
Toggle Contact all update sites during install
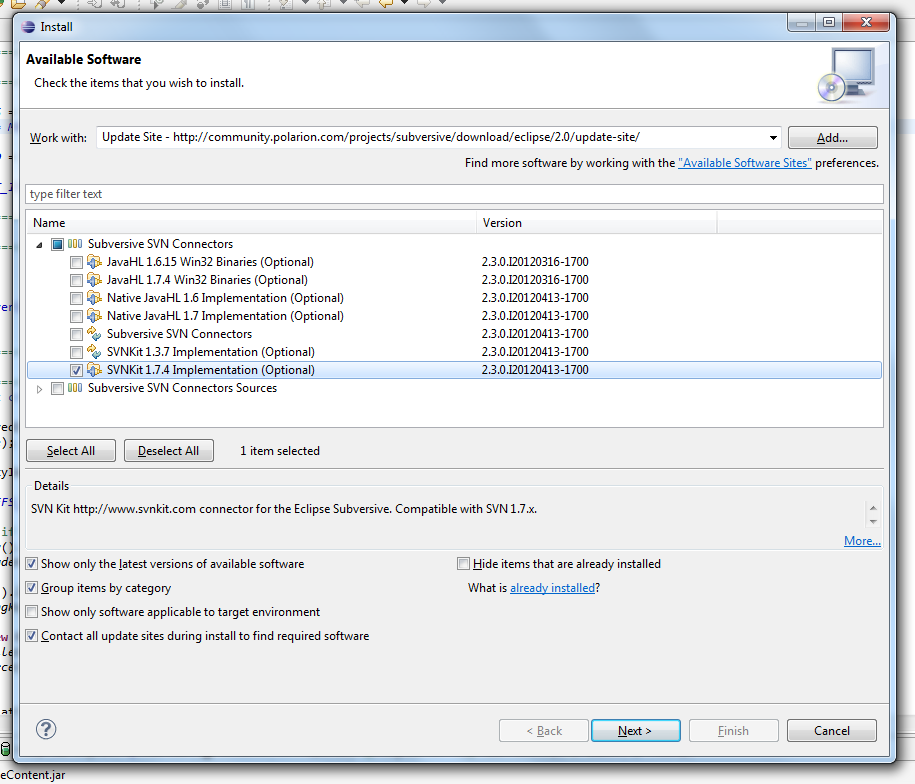pyautogui.click(x=32, y=635)
